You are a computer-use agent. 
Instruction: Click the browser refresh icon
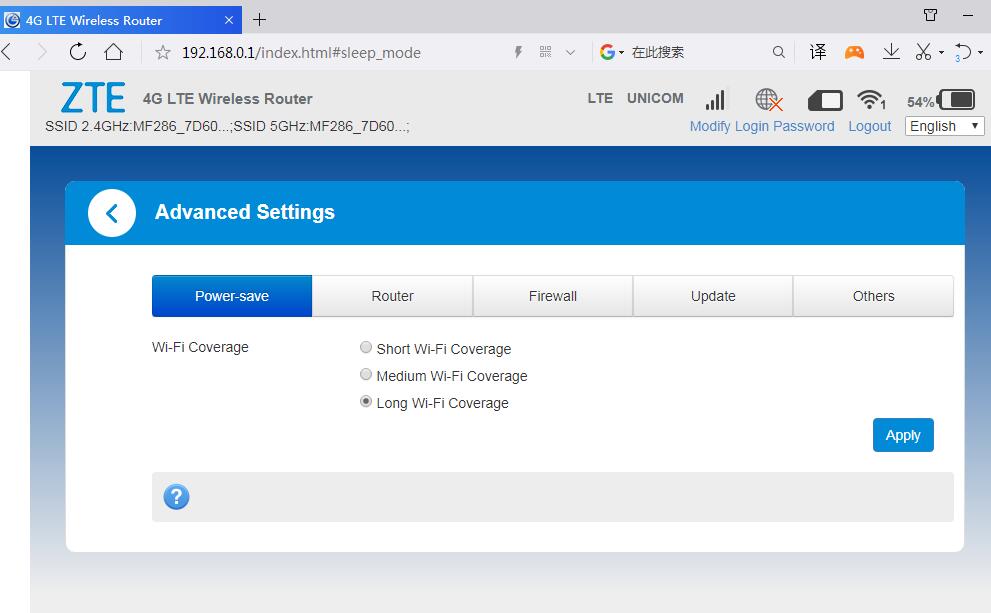(x=77, y=52)
